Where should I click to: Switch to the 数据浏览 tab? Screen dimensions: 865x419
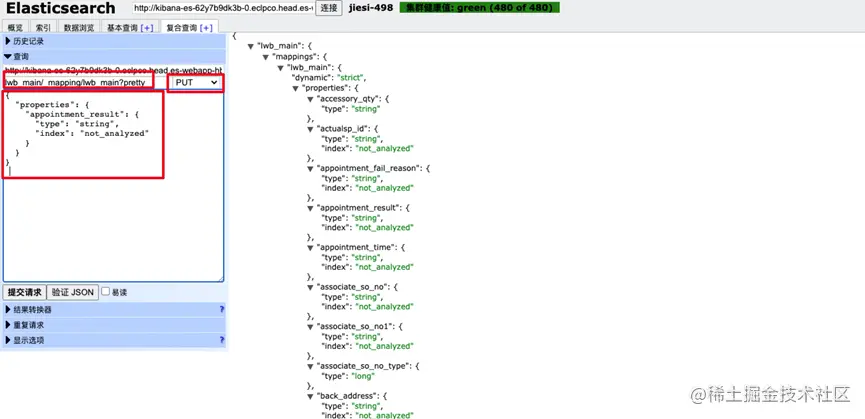tap(79, 28)
